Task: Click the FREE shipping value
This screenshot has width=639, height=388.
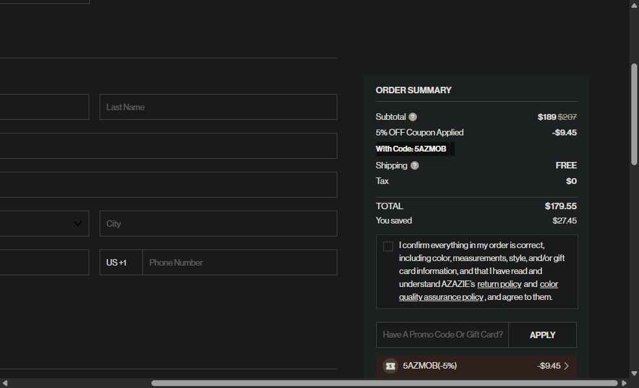Action: [566, 165]
